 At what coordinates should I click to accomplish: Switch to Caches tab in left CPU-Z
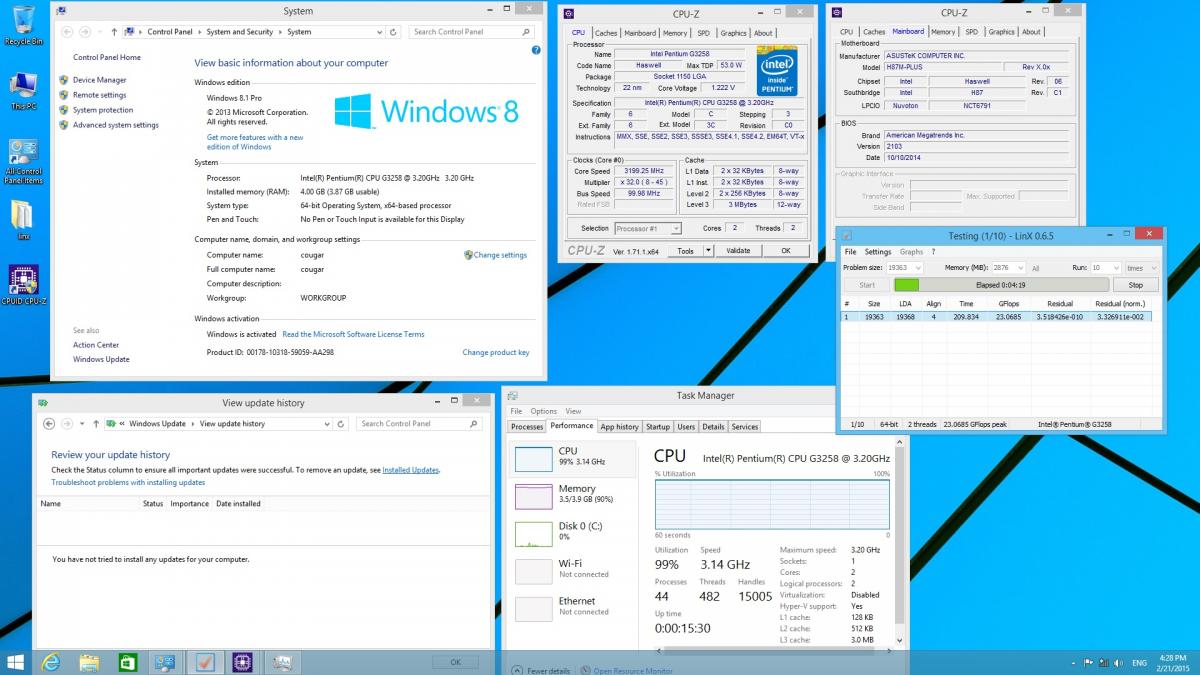607,33
